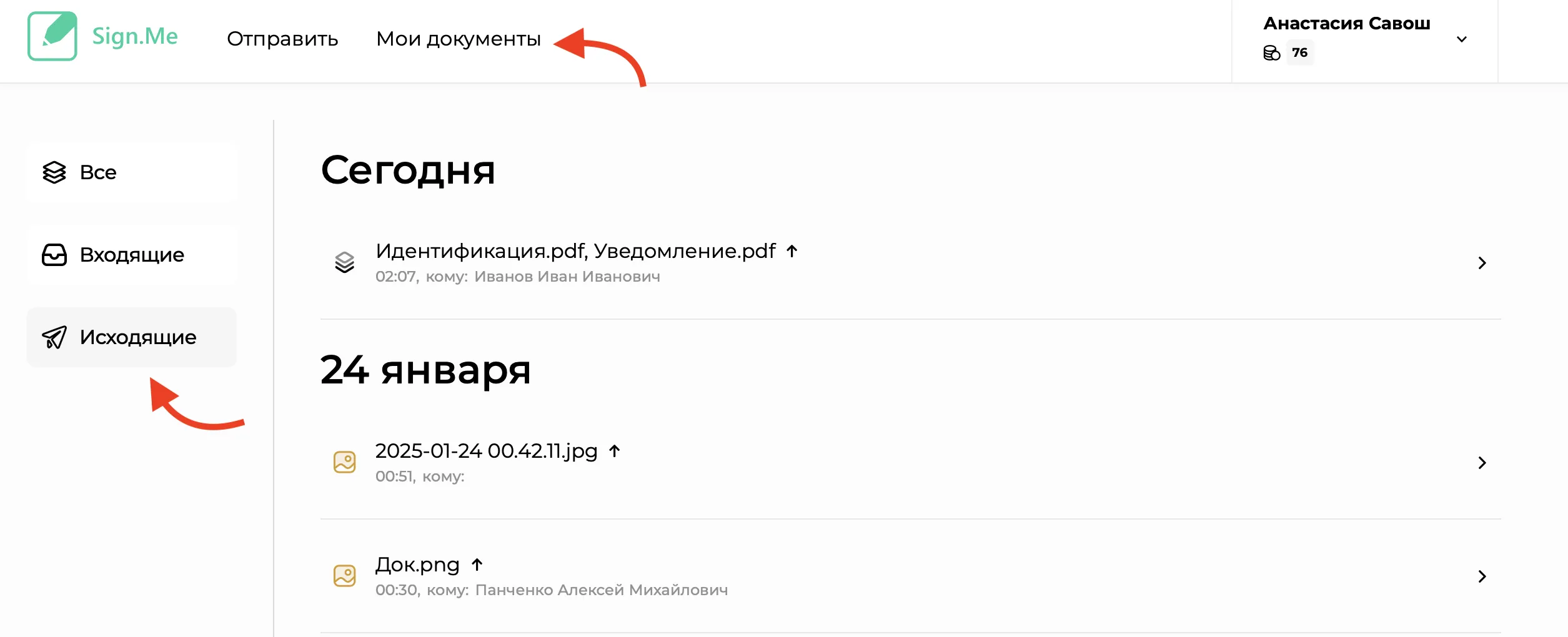Open the Мои документы menu item
The height and width of the screenshot is (637, 1568).
tap(459, 39)
